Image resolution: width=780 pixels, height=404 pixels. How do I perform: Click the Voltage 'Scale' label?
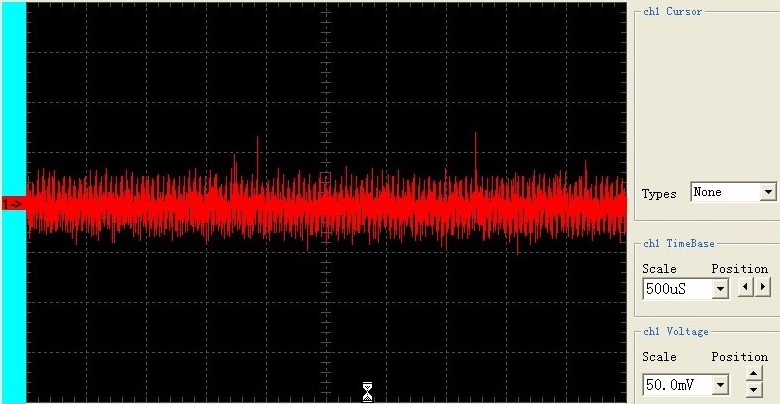(x=659, y=357)
